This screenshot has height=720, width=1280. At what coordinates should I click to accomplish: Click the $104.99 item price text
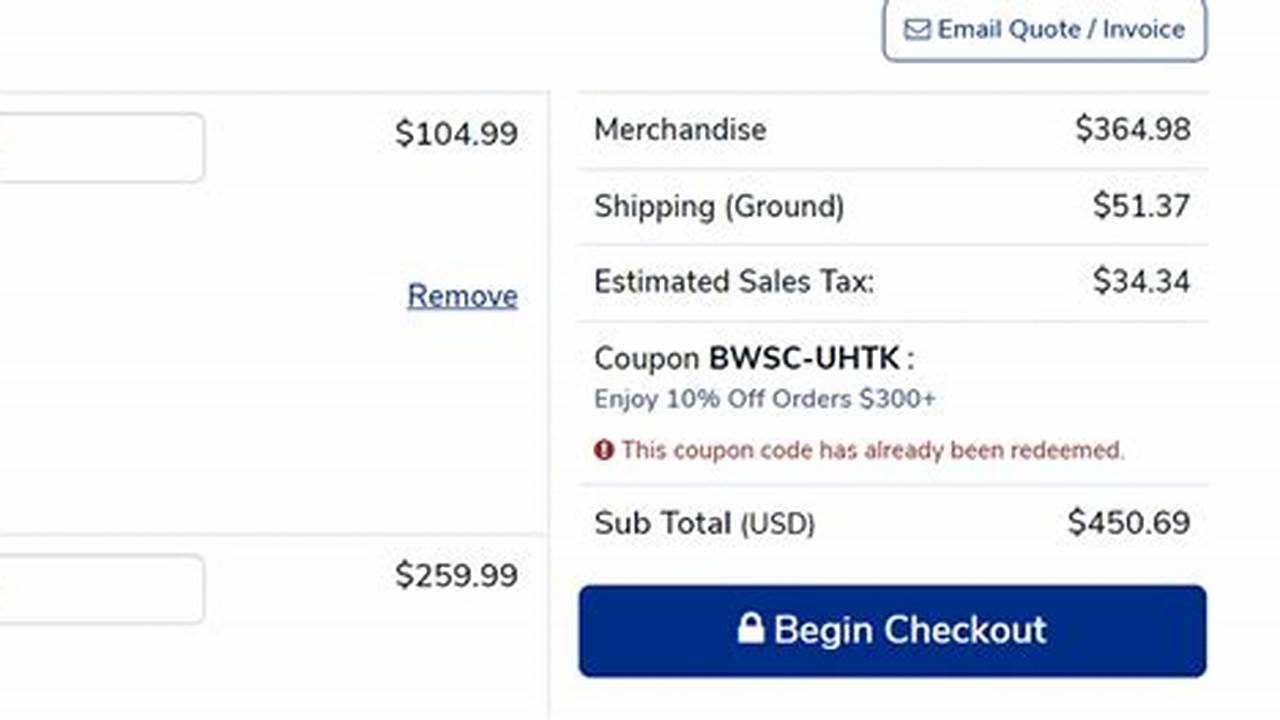(x=457, y=133)
